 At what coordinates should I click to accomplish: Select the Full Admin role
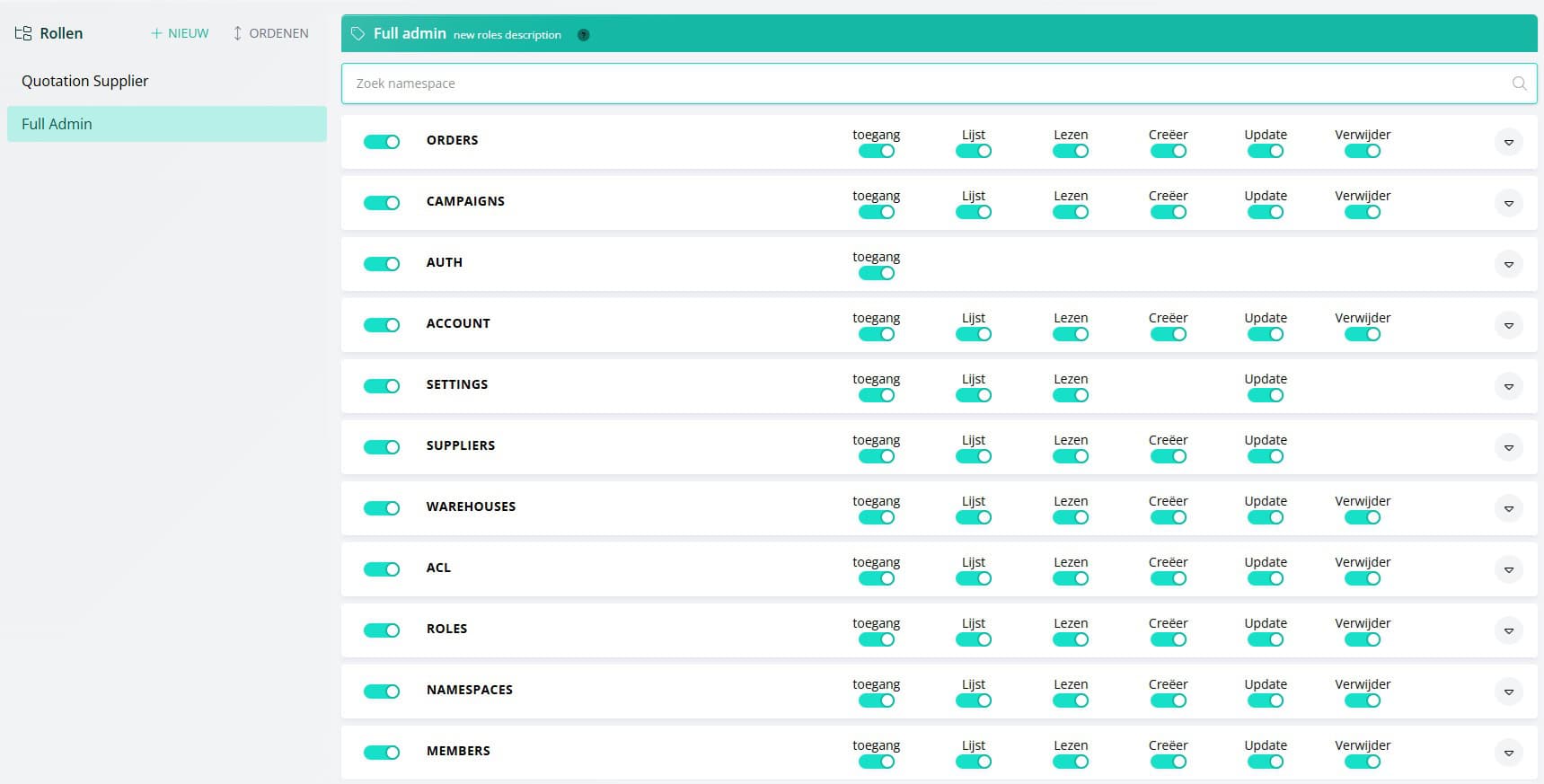click(57, 124)
